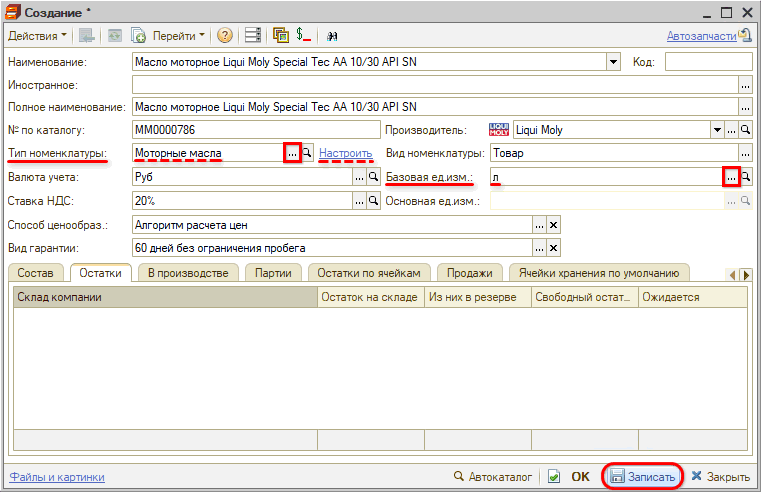The height and width of the screenshot is (492, 761).
Task: Click the Настроить link
Action: point(346,153)
